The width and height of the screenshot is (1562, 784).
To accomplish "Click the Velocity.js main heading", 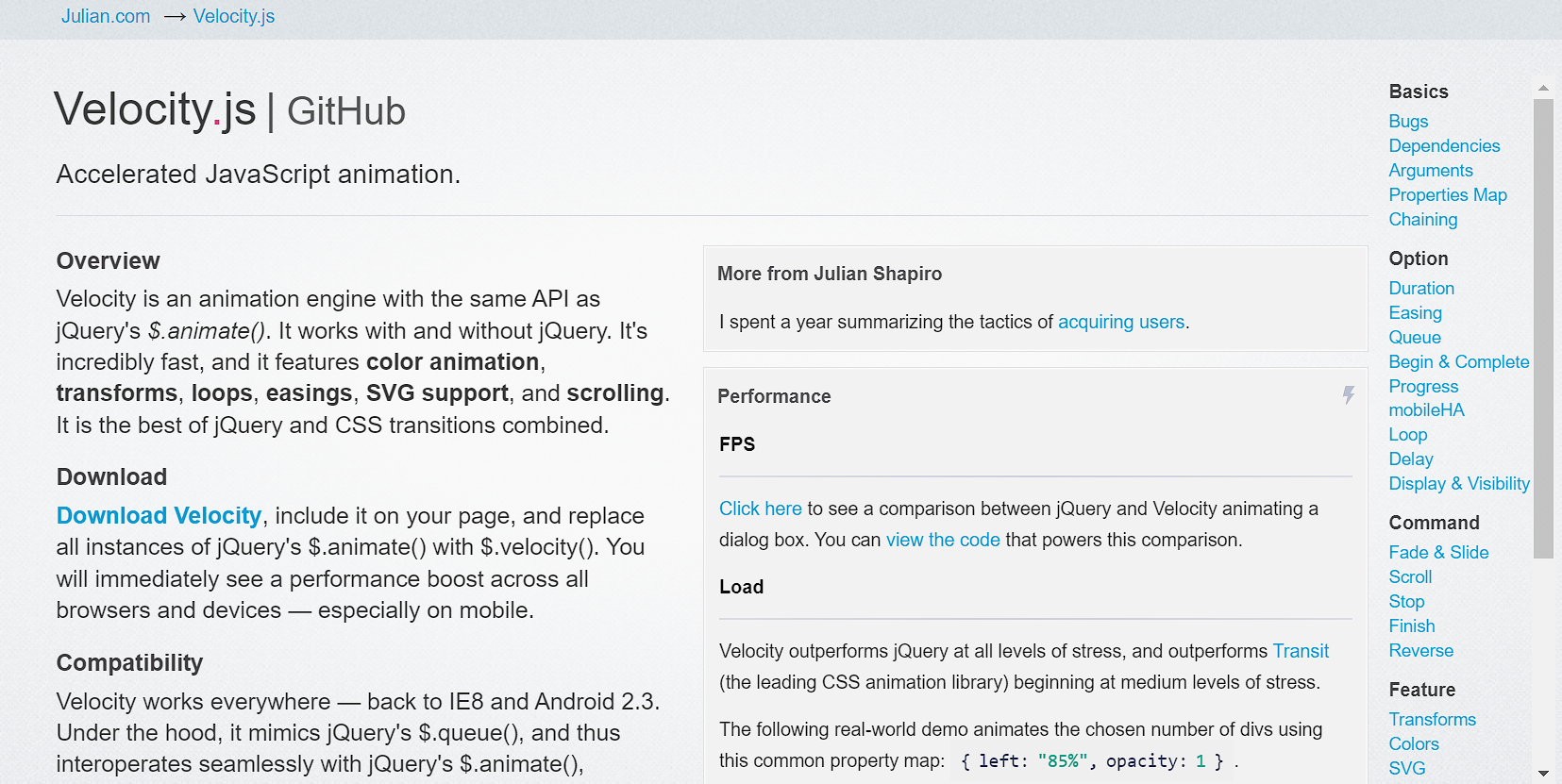I will 155,108.
